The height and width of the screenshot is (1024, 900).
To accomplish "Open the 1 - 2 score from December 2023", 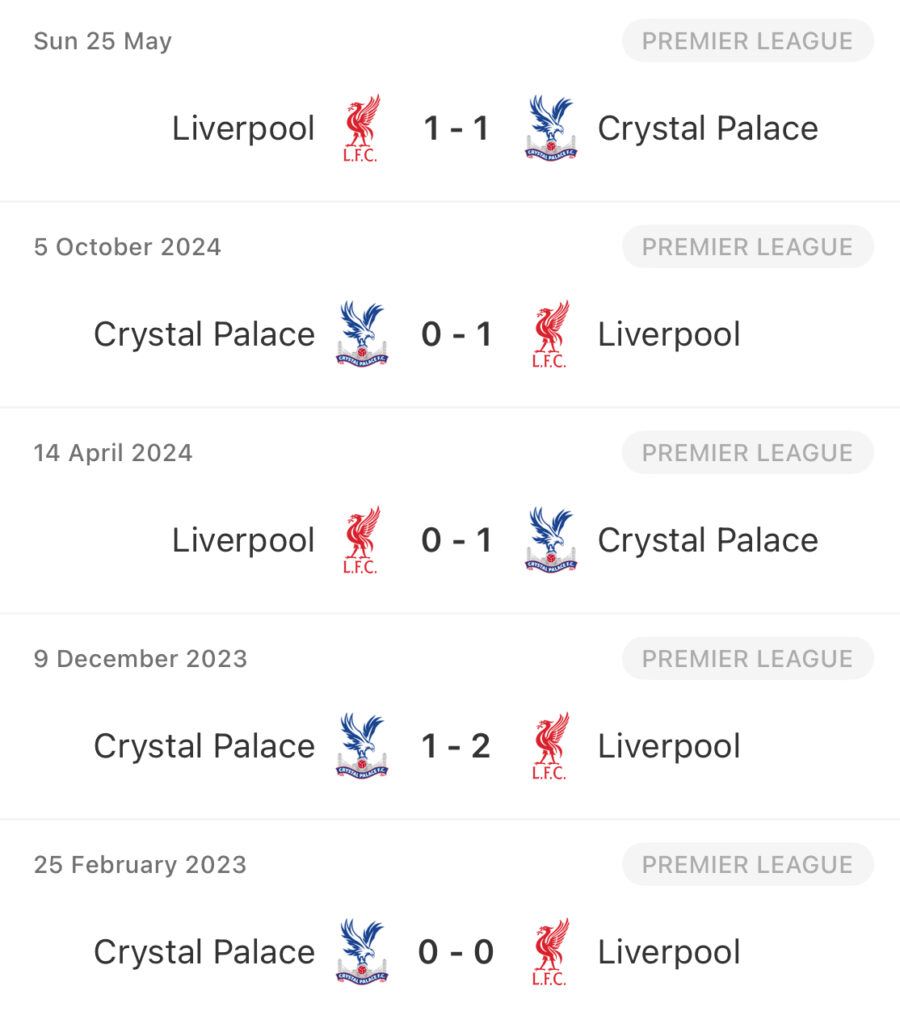I will [x=456, y=746].
